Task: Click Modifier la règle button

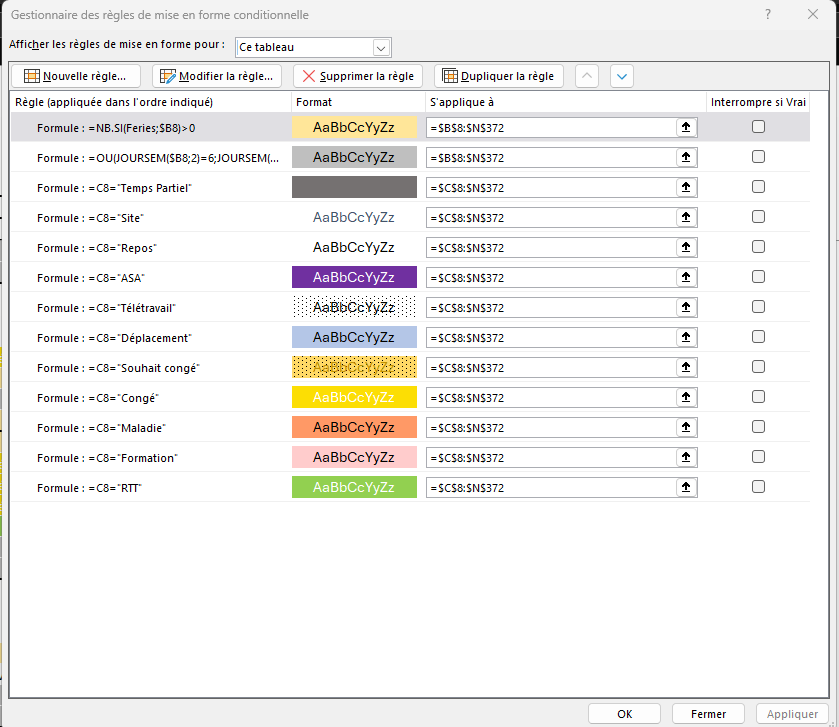Action: pos(217,76)
